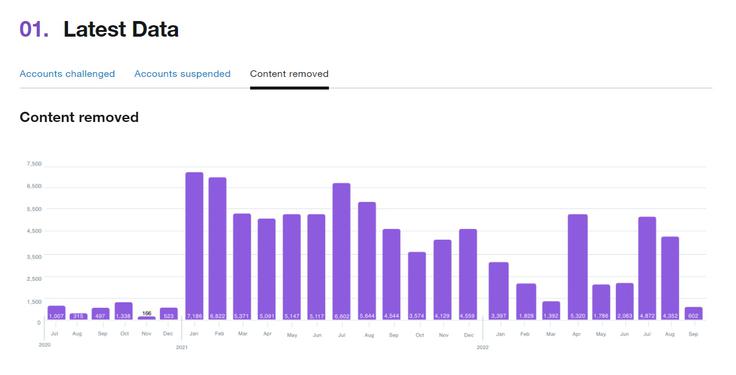Image resolution: width=736 pixels, height=375 pixels.
Task: Click the September 2021 bar
Action: pos(391,275)
